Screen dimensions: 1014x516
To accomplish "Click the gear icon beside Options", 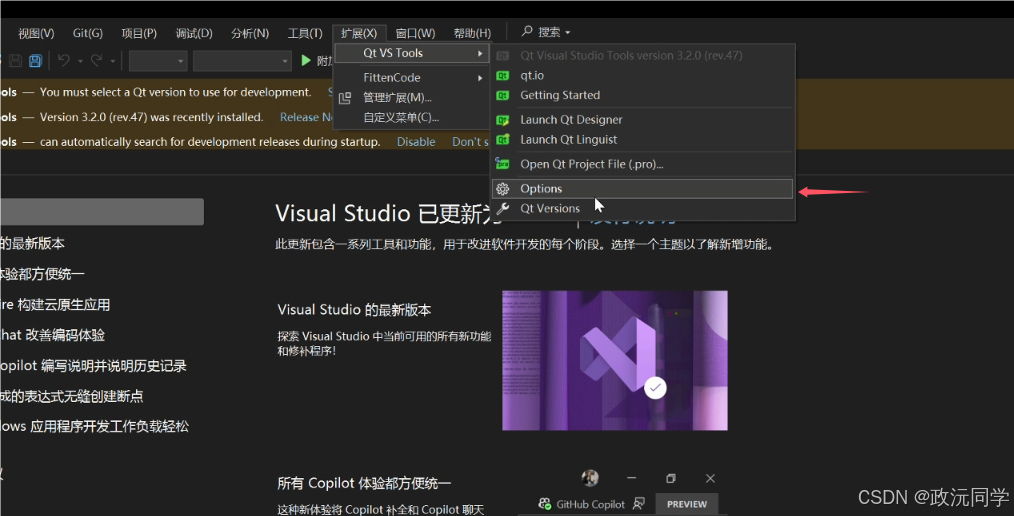I will click(502, 189).
